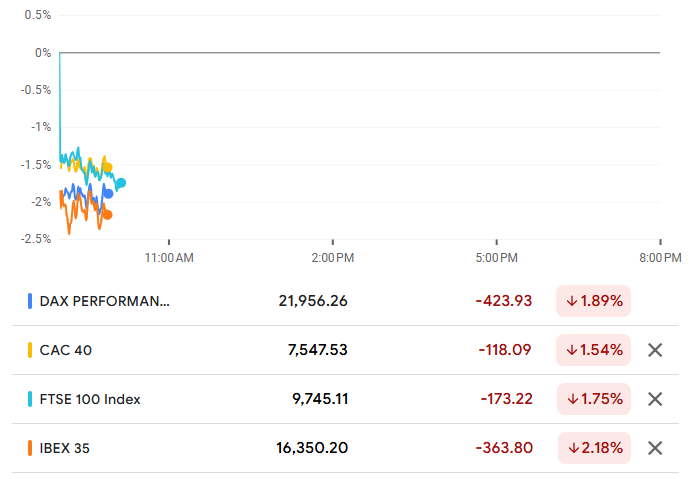Click the yellow CAC 40 endpoint dot

108,168
